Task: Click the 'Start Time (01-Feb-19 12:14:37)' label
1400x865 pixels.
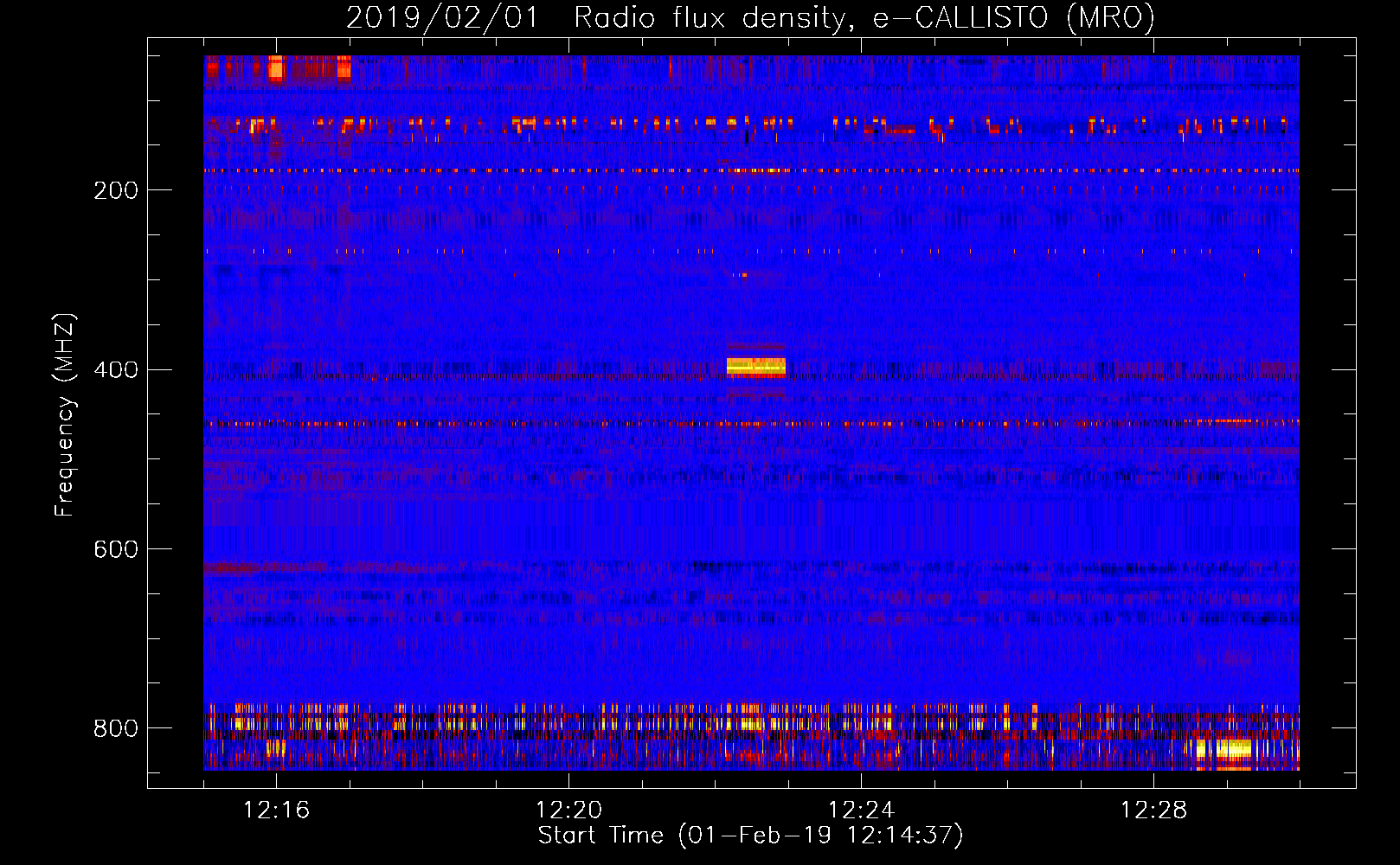Action: (750, 836)
